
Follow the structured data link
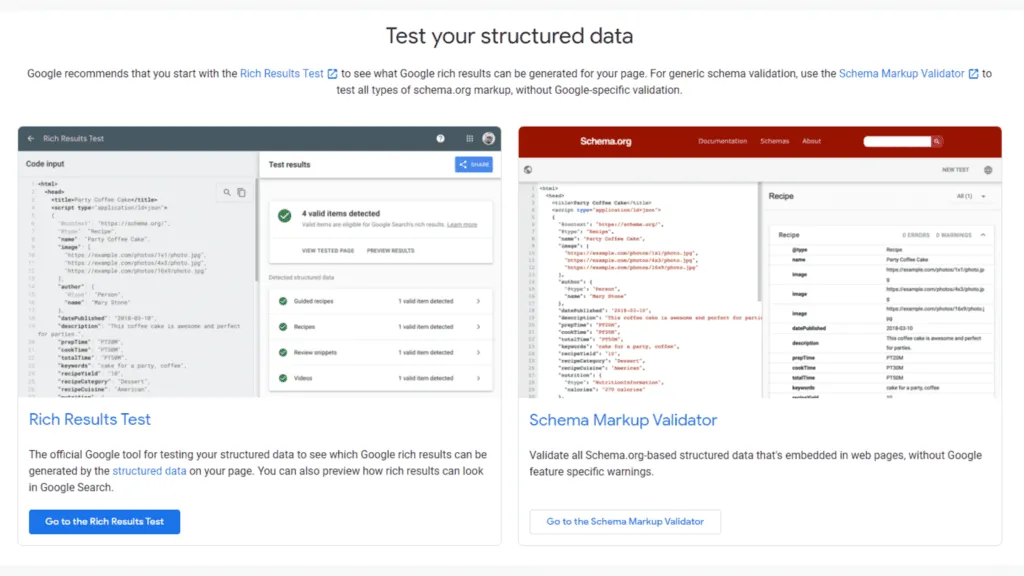149,471
